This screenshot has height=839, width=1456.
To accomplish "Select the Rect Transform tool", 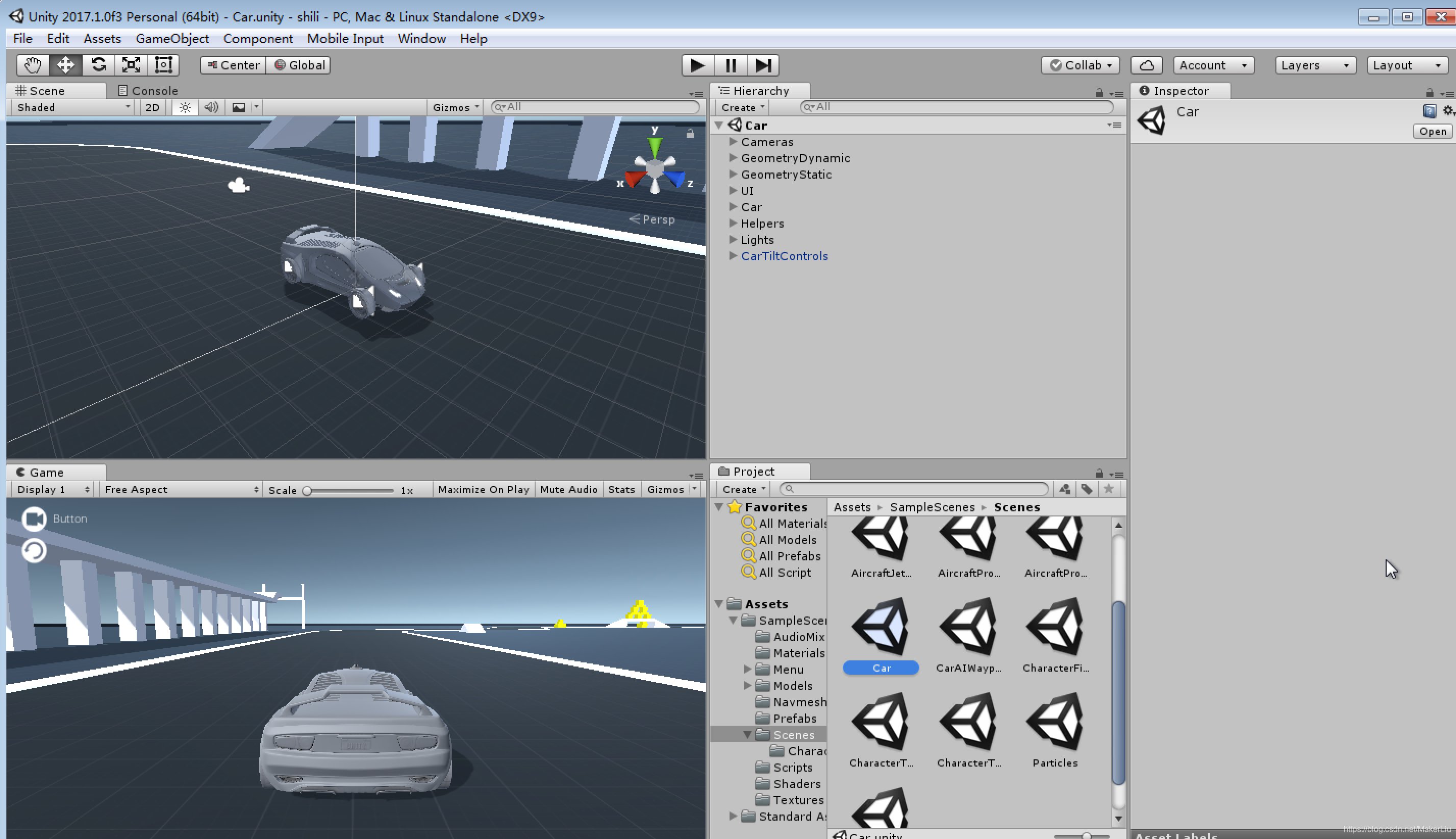I will tap(164, 65).
